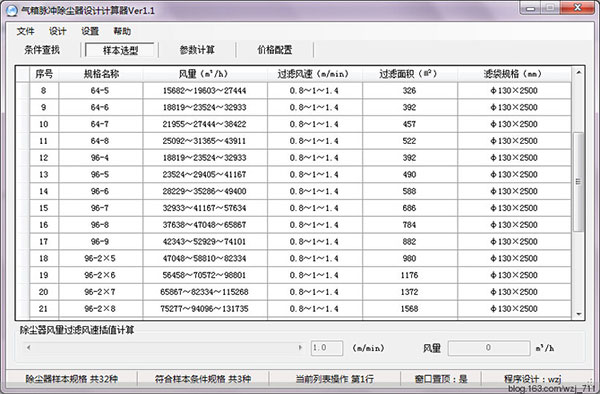The height and width of the screenshot is (394, 600).
Task: Sort by 过滤风速 column header
Action: 315,74
